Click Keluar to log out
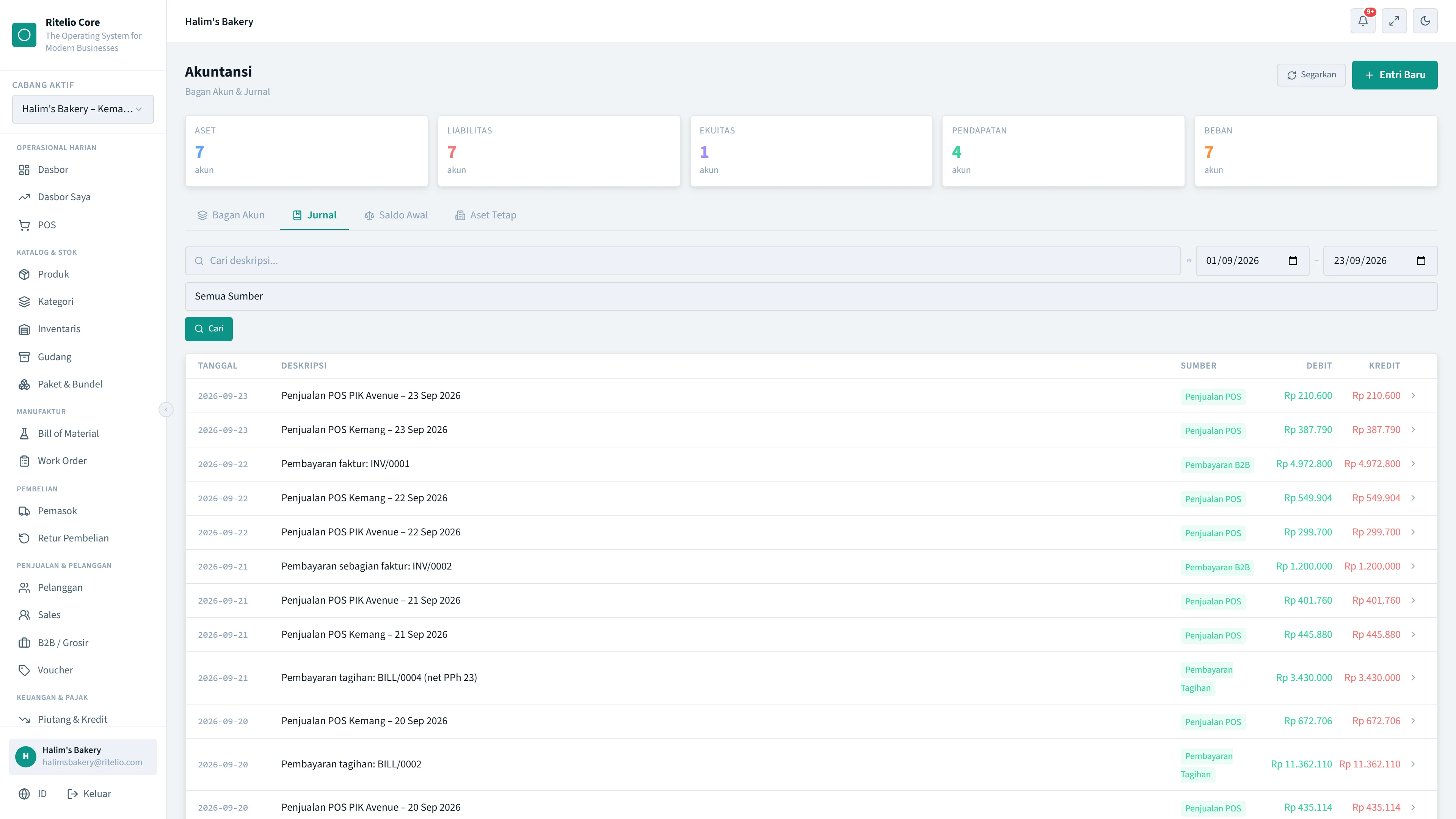Image resolution: width=1456 pixels, height=819 pixels. pyautogui.click(x=89, y=794)
